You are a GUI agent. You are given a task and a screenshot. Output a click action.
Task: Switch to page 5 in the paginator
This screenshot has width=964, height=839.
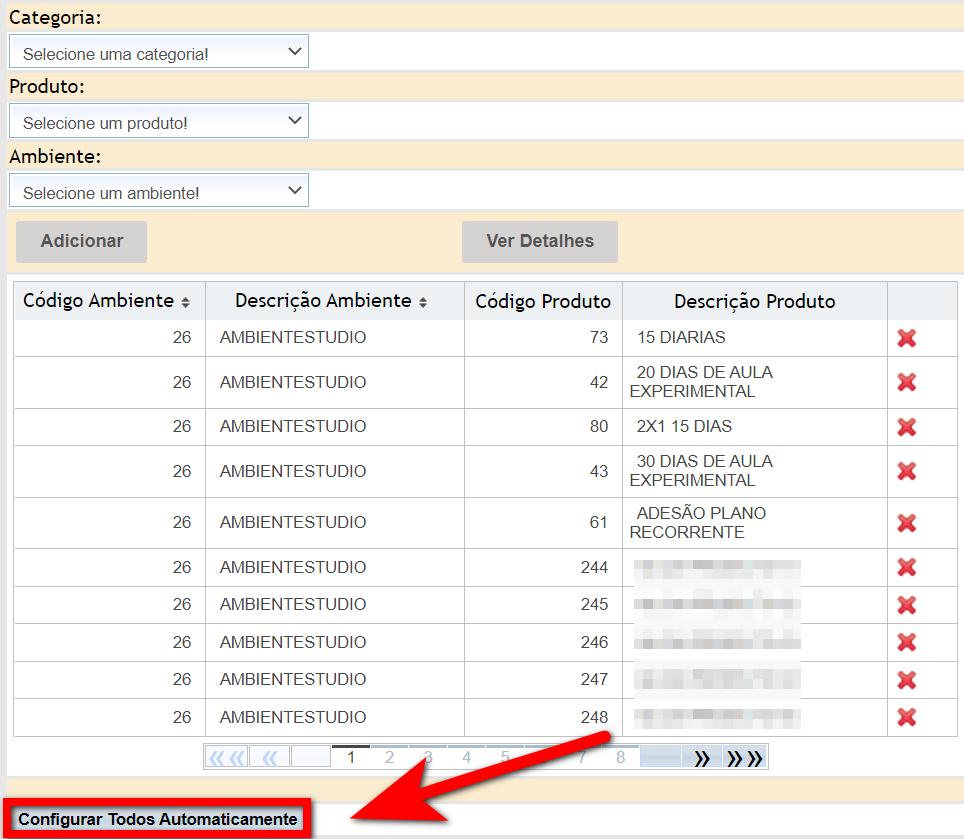[505, 758]
